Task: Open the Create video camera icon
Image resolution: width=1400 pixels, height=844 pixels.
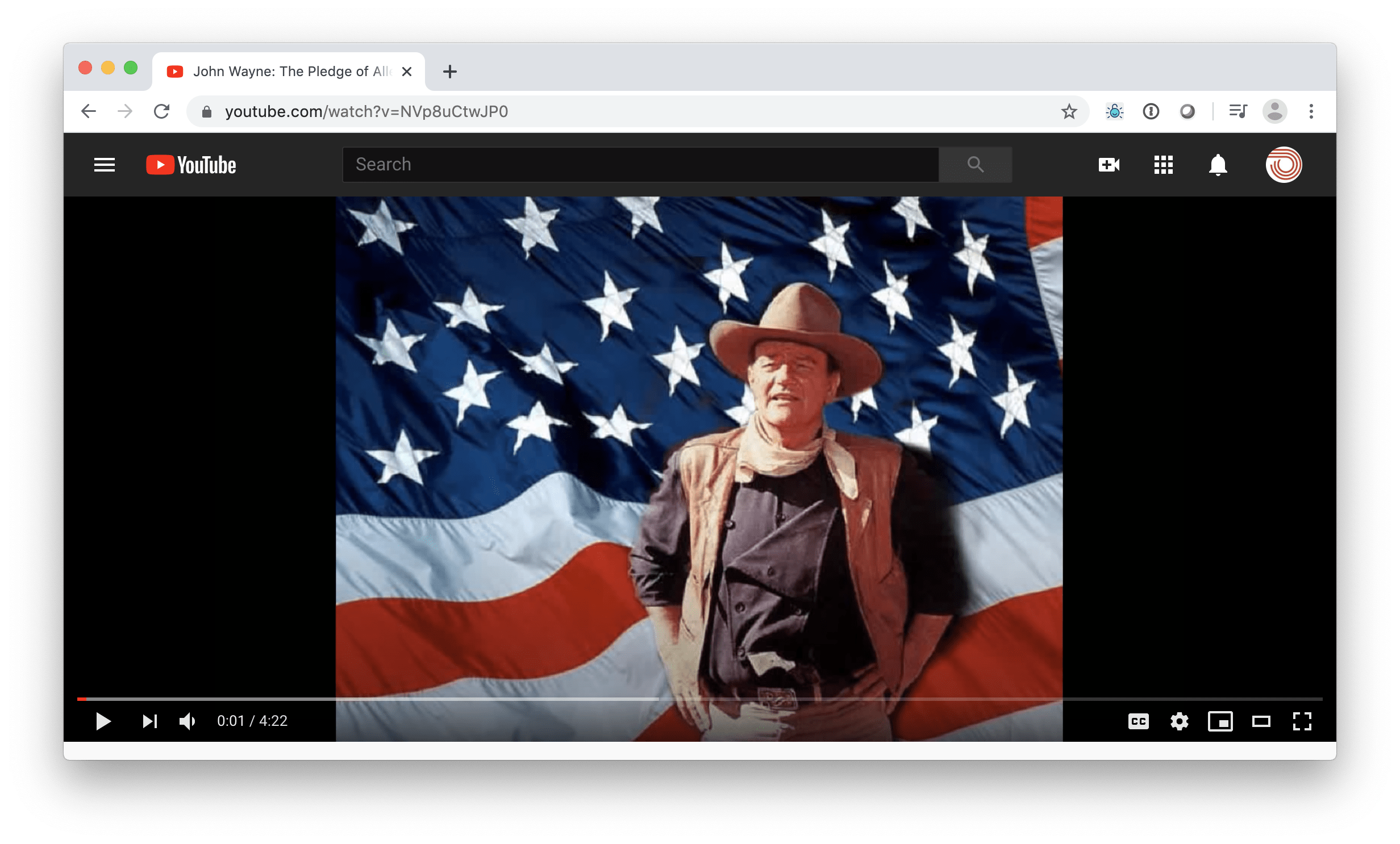Action: pos(1109,165)
